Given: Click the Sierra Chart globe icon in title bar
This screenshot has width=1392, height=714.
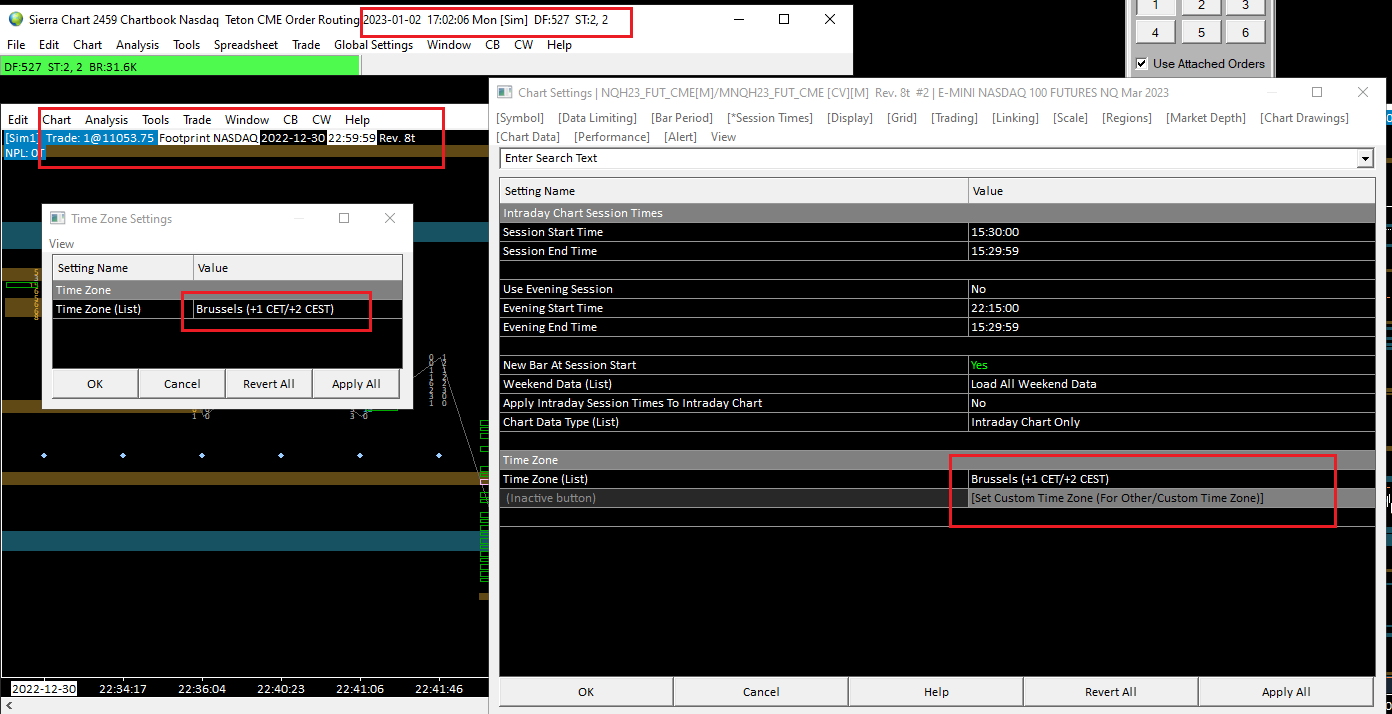Looking at the screenshot, I should 15,20.
